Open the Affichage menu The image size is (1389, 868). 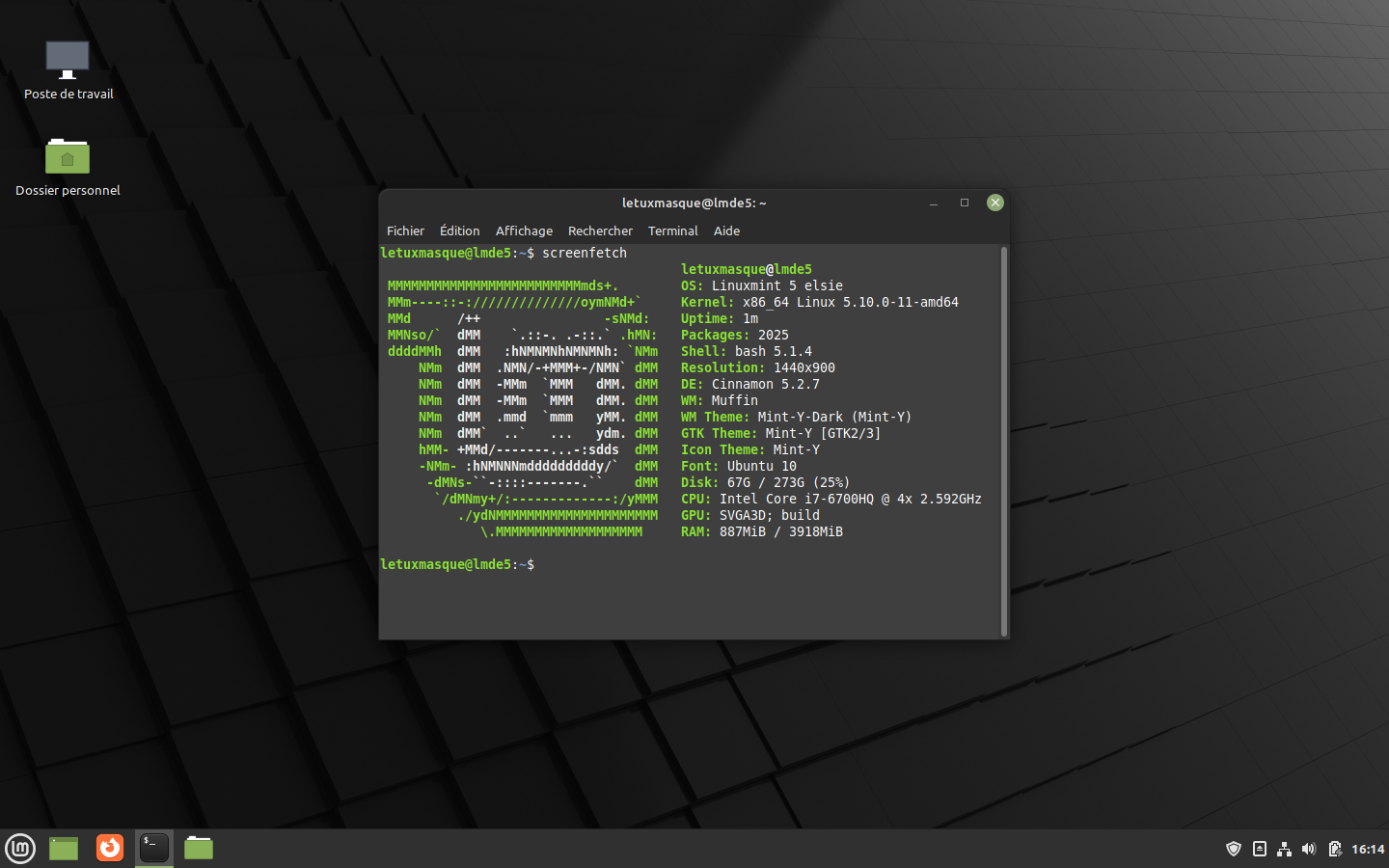(524, 231)
